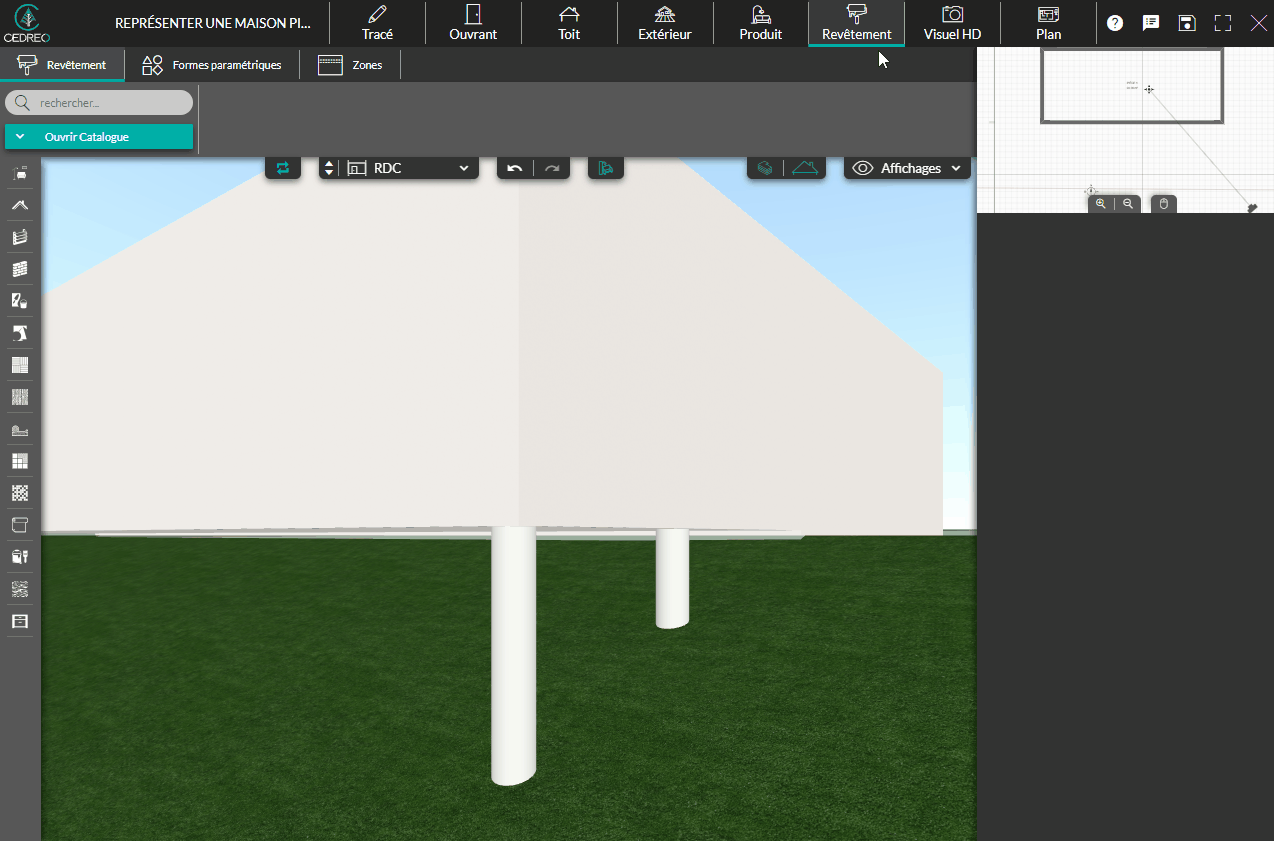Screen dimensions: 1274x841
Task: Toggle the floor layers display icon
Action: [765, 168]
